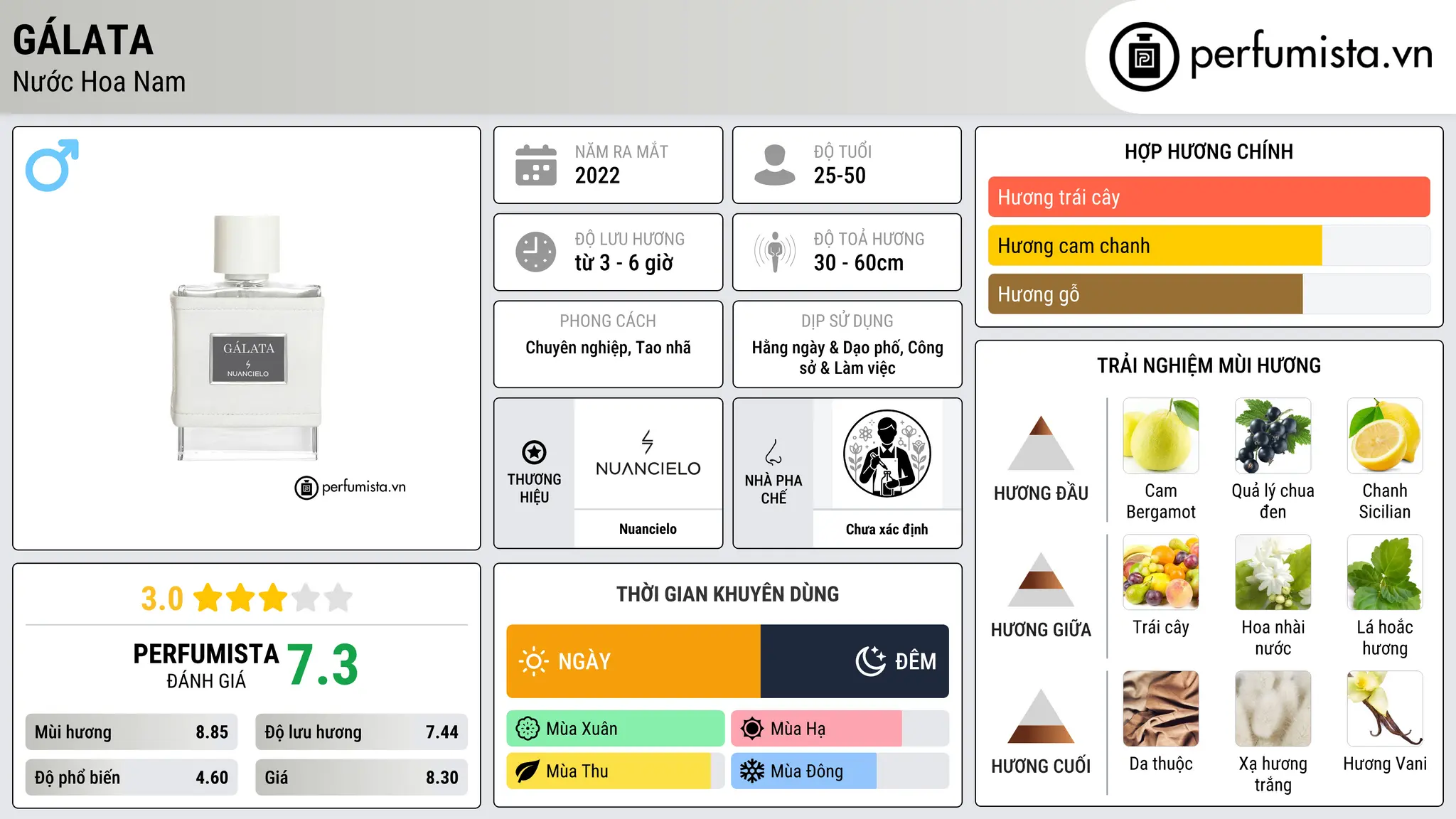Image resolution: width=1456 pixels, height=819 pixels.
Task: Click the first yellow rating star
Action: point(208,598)
